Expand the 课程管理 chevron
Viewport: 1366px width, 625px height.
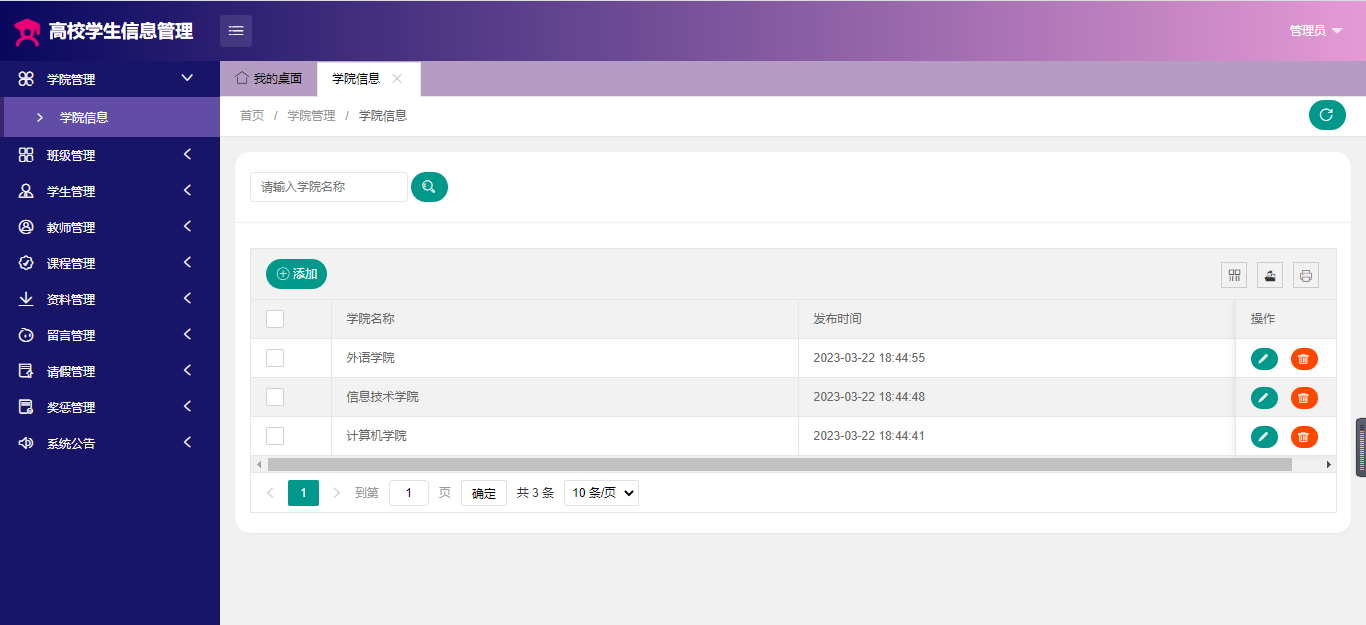(187, 262)
